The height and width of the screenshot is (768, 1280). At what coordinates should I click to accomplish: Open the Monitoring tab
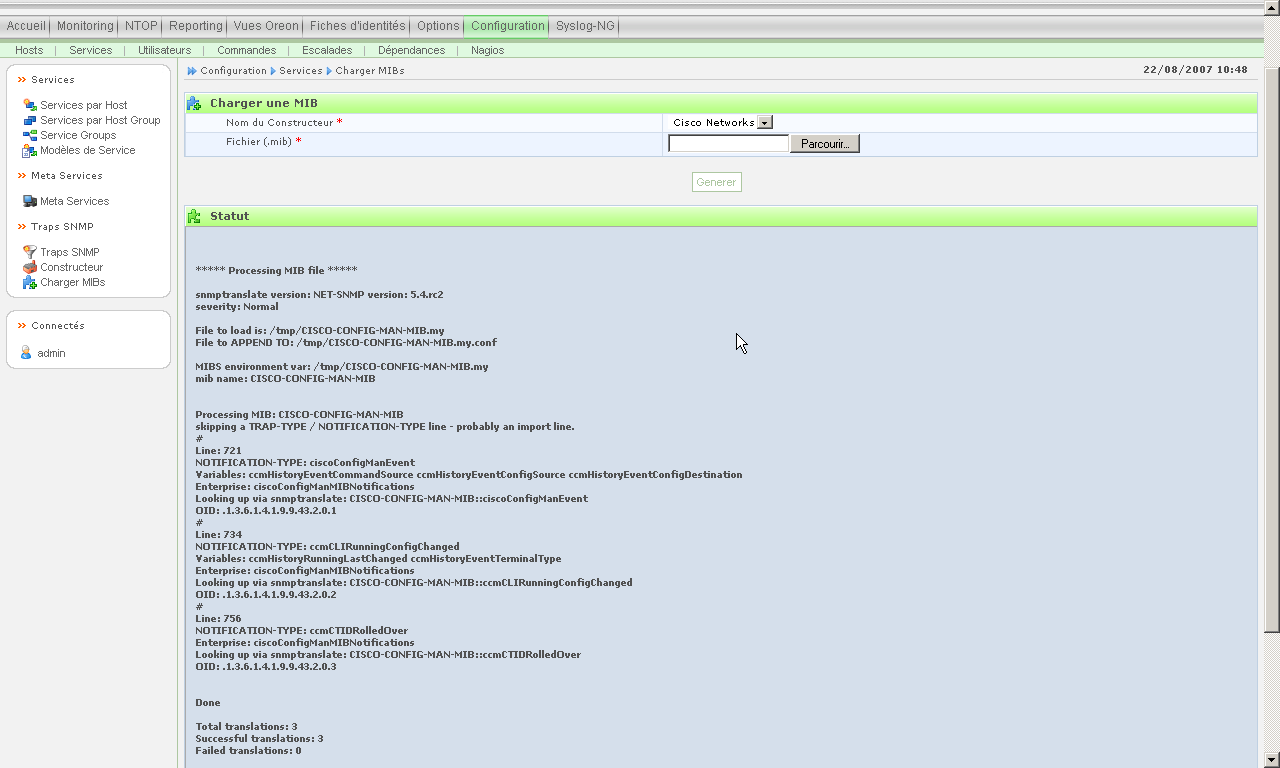(85, 26)
